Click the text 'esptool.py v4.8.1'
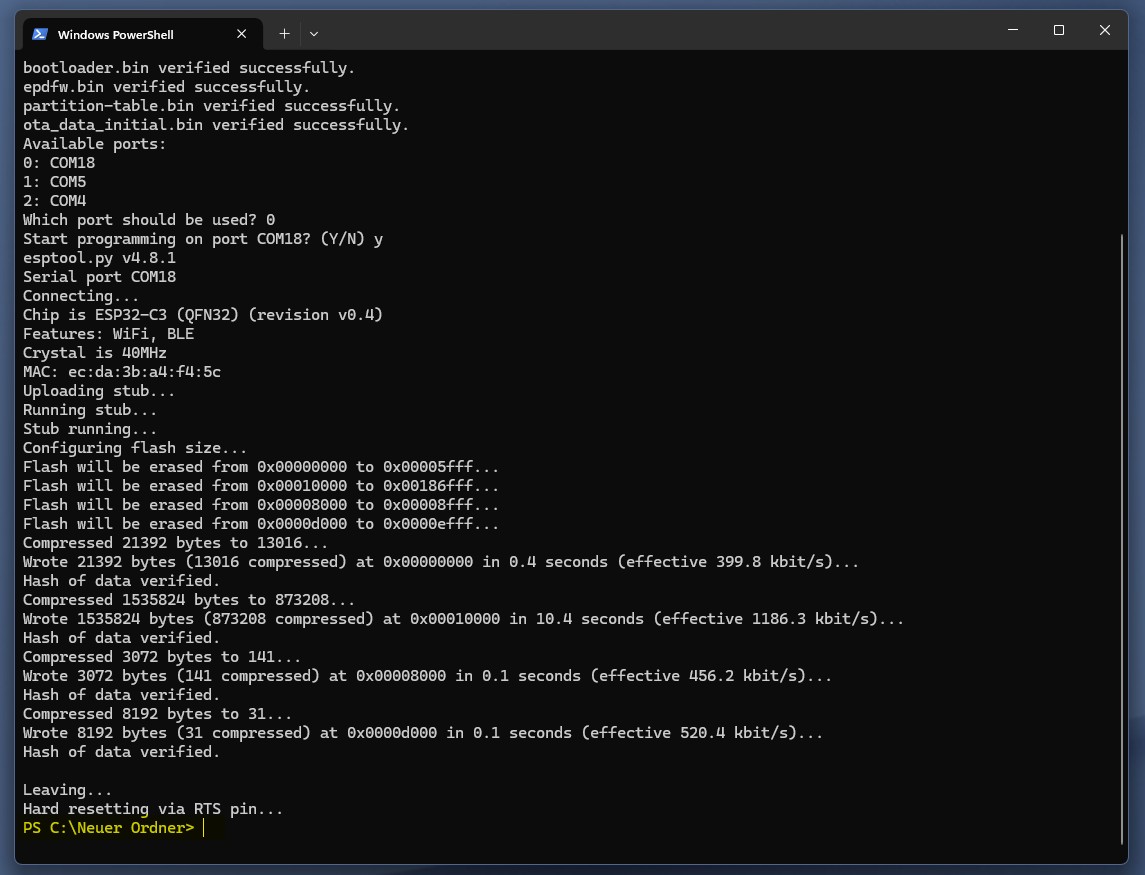1145x875 pixels. pyautogui.click(x=99, y=258)
